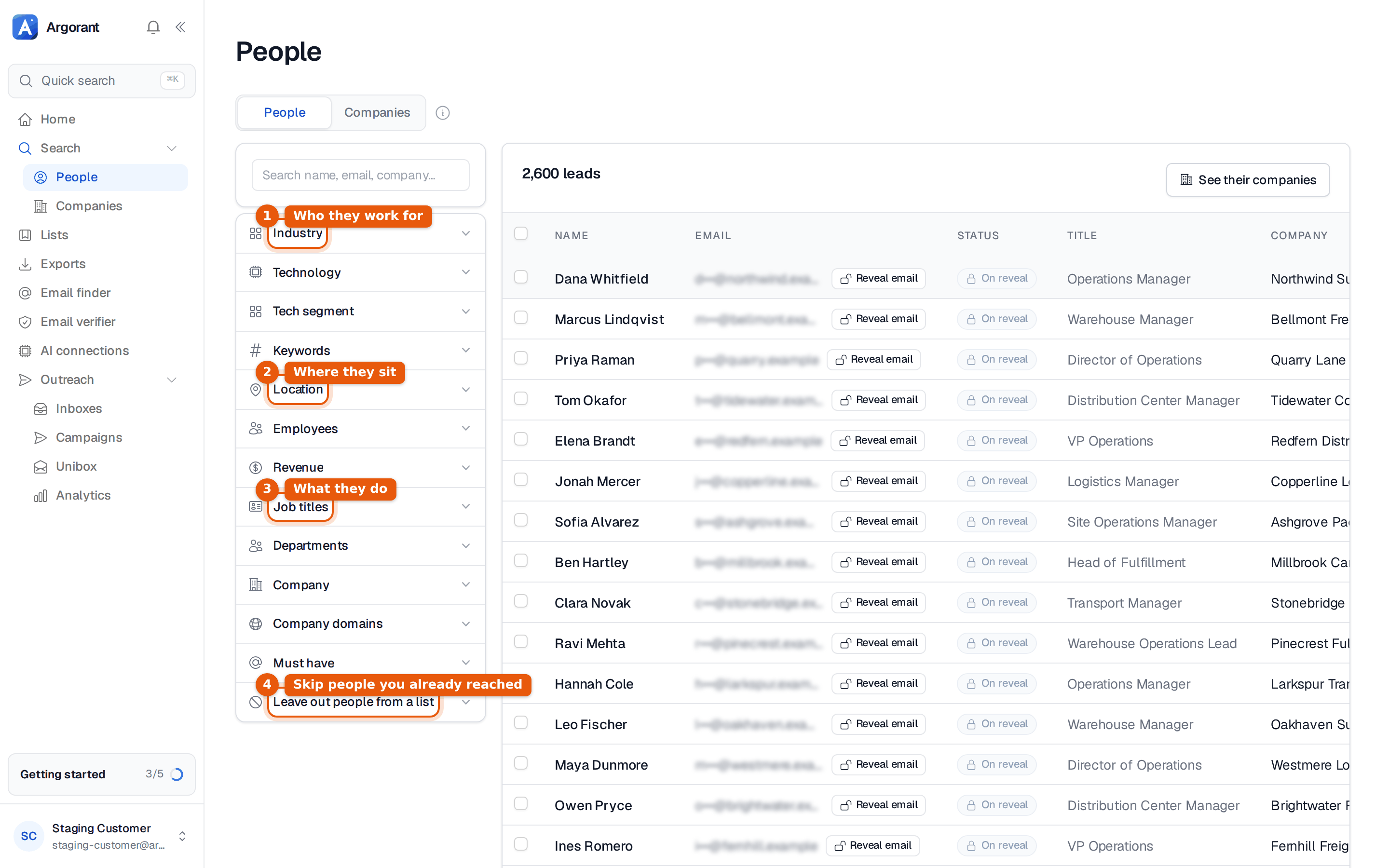The height and width of the screenshot is (868, 1389).
Task: Select the checkbox for Hannah Cole
Action: (x=520, y=682)
